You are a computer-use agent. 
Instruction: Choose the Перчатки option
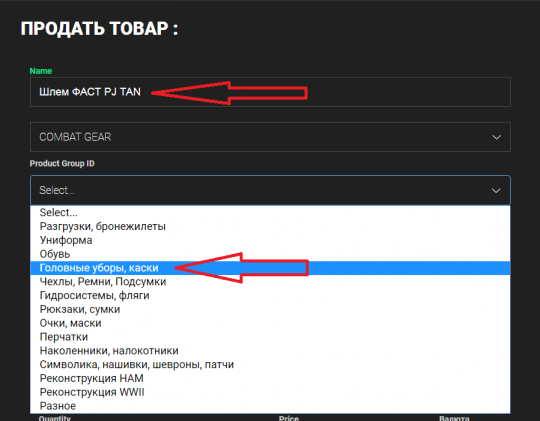270,337
